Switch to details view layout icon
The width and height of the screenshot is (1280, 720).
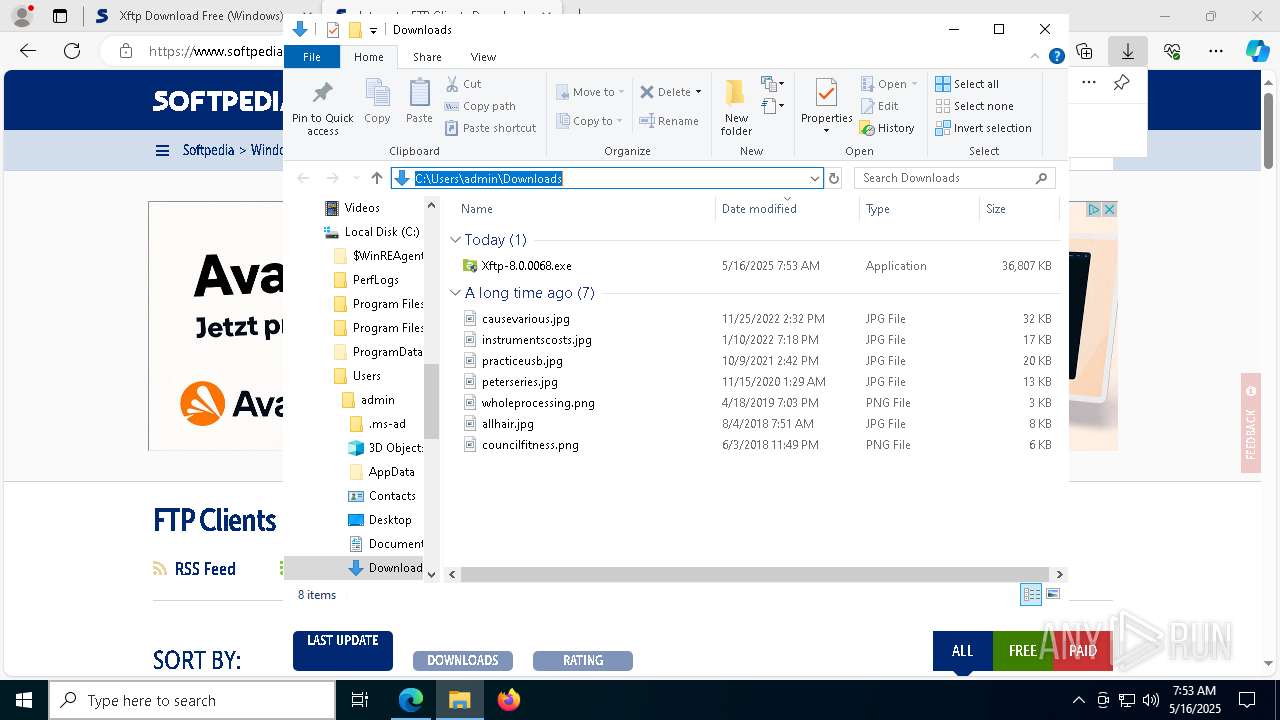point(1031,595)
